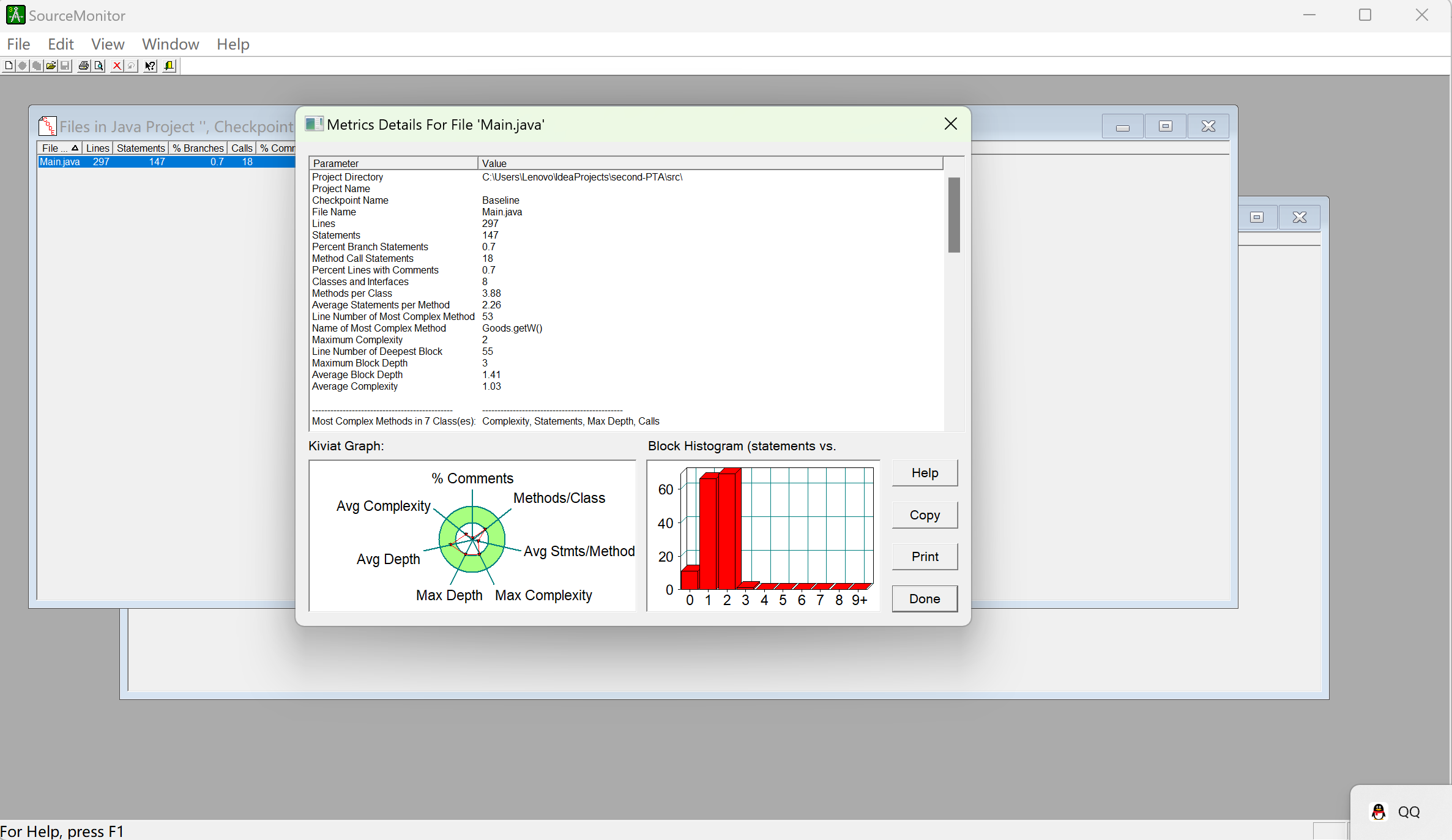
Task: Click the Open Project folder icon
Action: click(51, 65)
